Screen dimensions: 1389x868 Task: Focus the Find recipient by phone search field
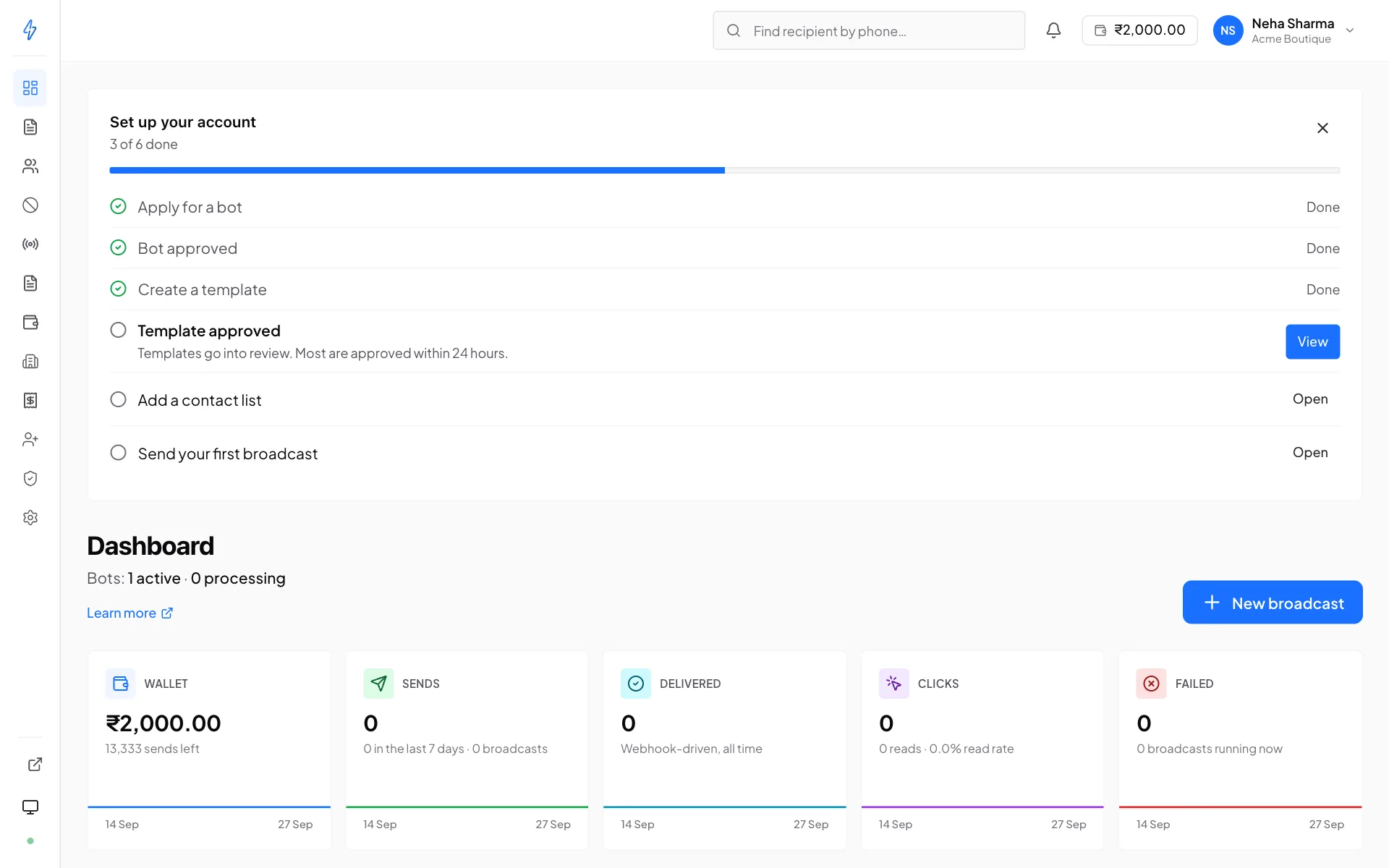pyautogui.click(x=869, y=30)
